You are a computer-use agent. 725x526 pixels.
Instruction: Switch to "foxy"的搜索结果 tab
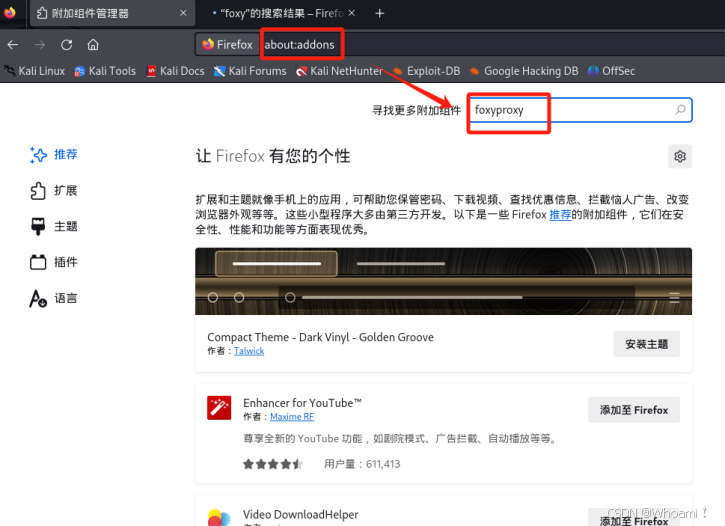[281, 13]
